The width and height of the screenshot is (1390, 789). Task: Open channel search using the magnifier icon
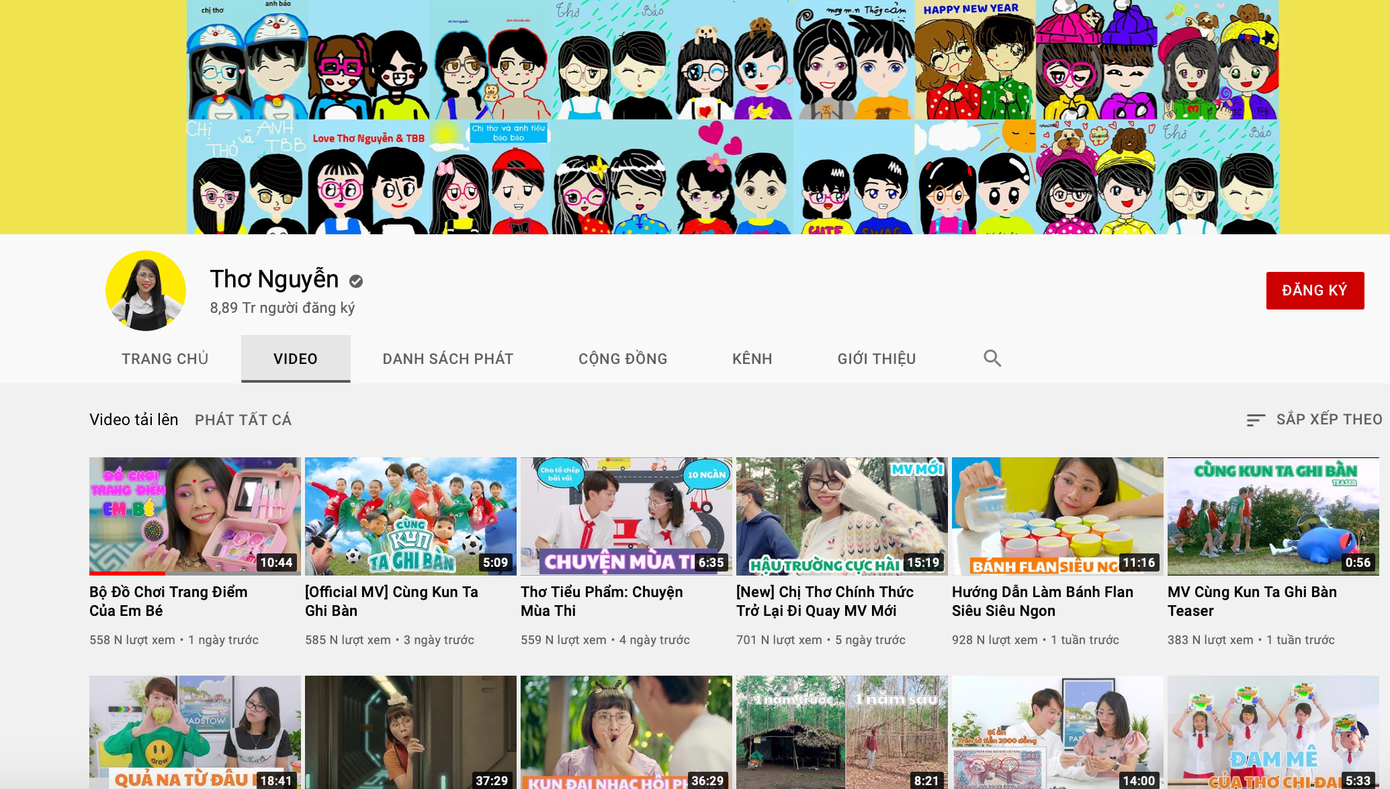pos(991,357)
